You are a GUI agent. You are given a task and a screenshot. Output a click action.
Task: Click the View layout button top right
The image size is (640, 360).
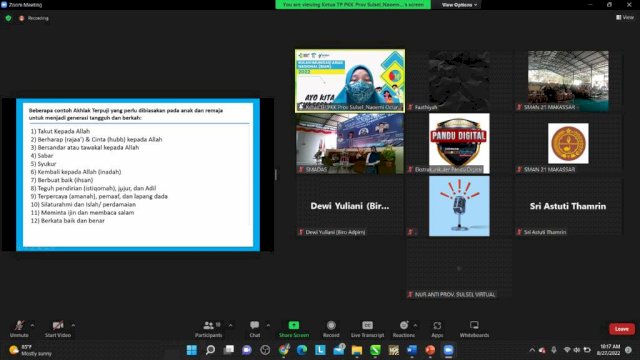click(625, 18)
